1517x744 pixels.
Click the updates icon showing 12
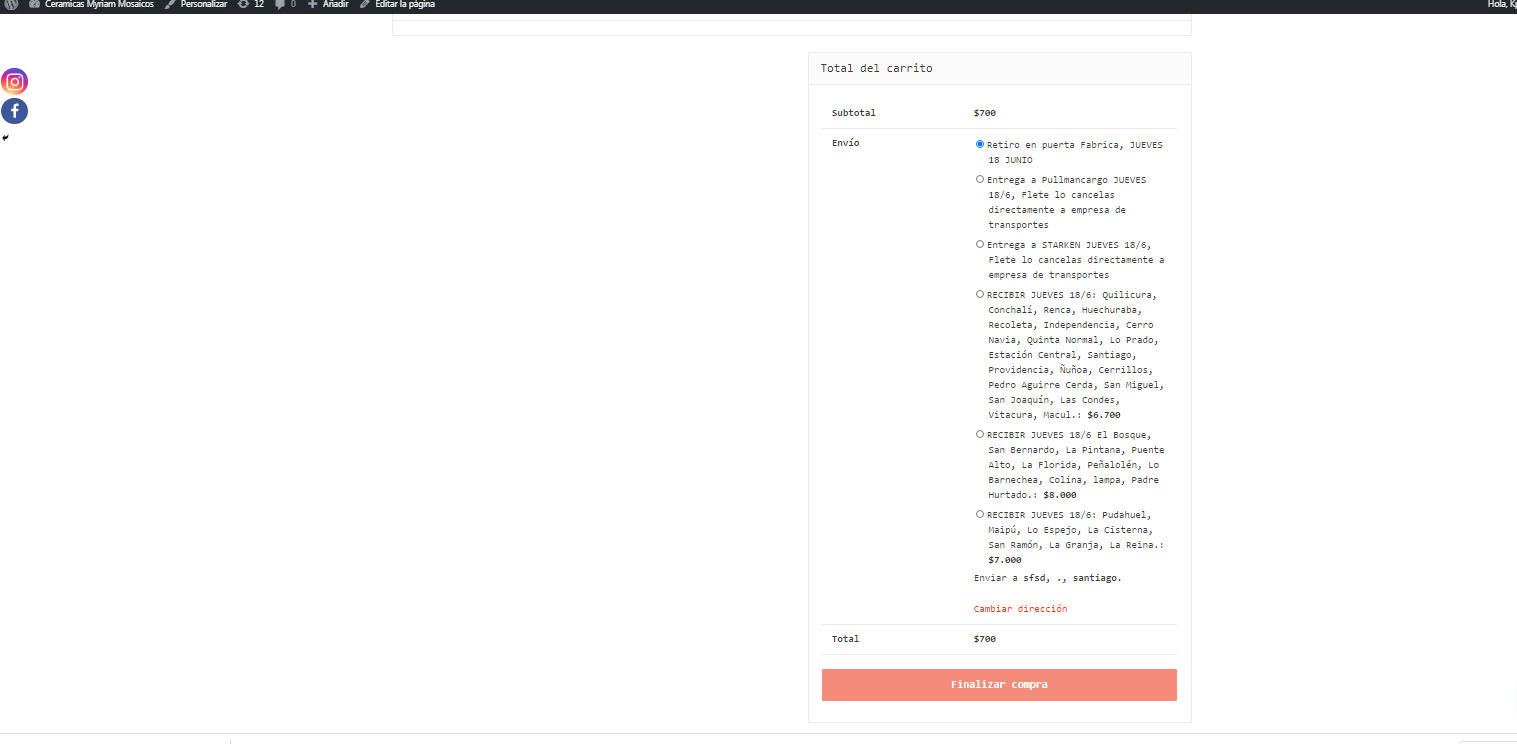click(x=250, y=5)
